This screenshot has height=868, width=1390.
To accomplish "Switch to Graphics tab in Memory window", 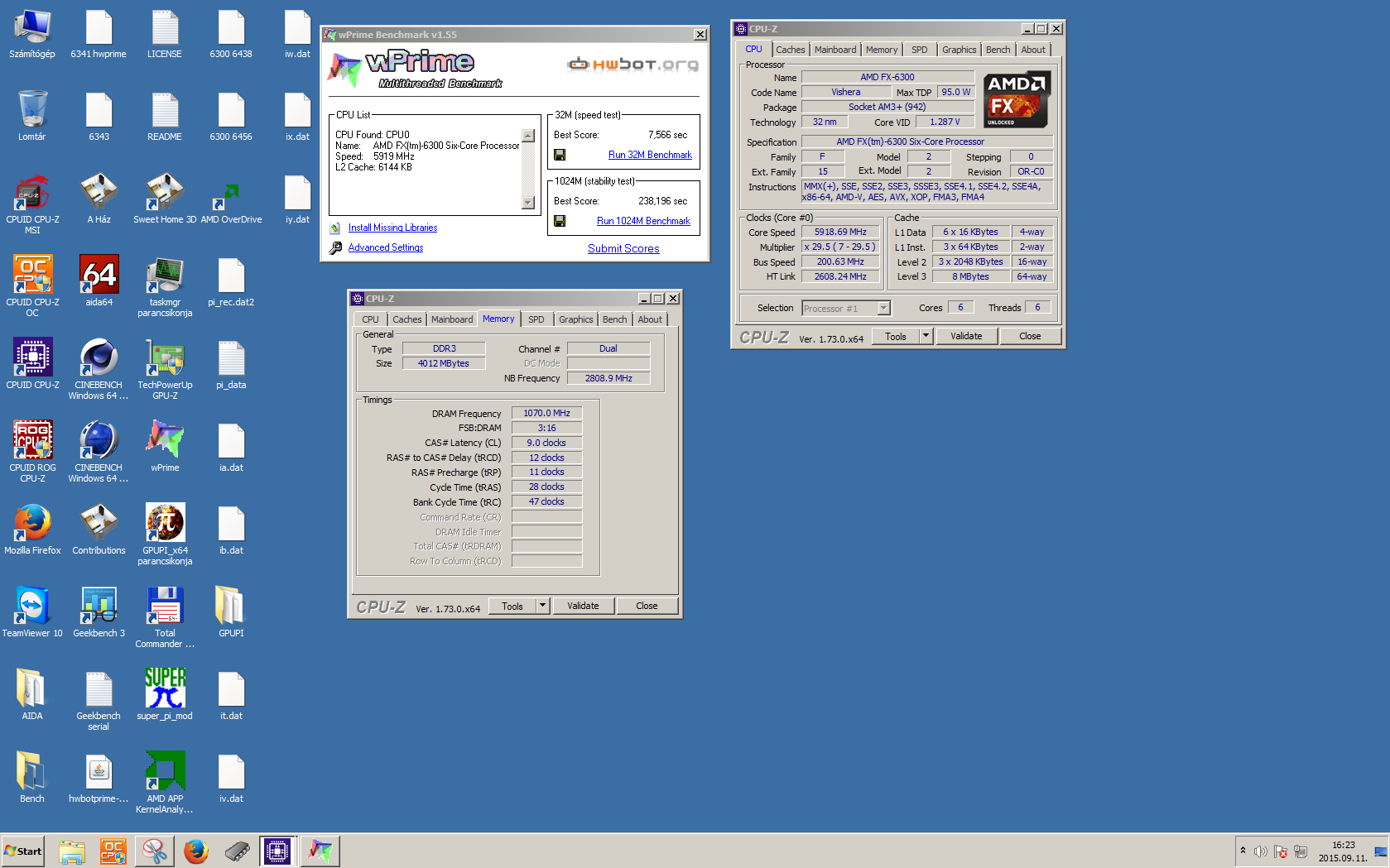I will [575, 319].
